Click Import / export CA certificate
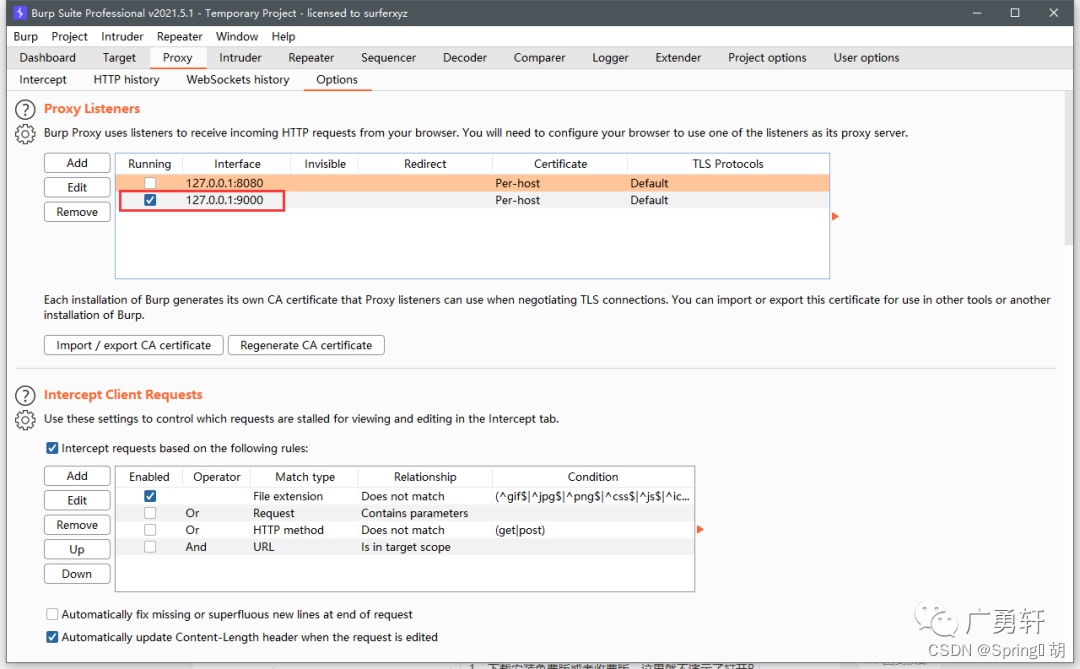 (134, 345)
